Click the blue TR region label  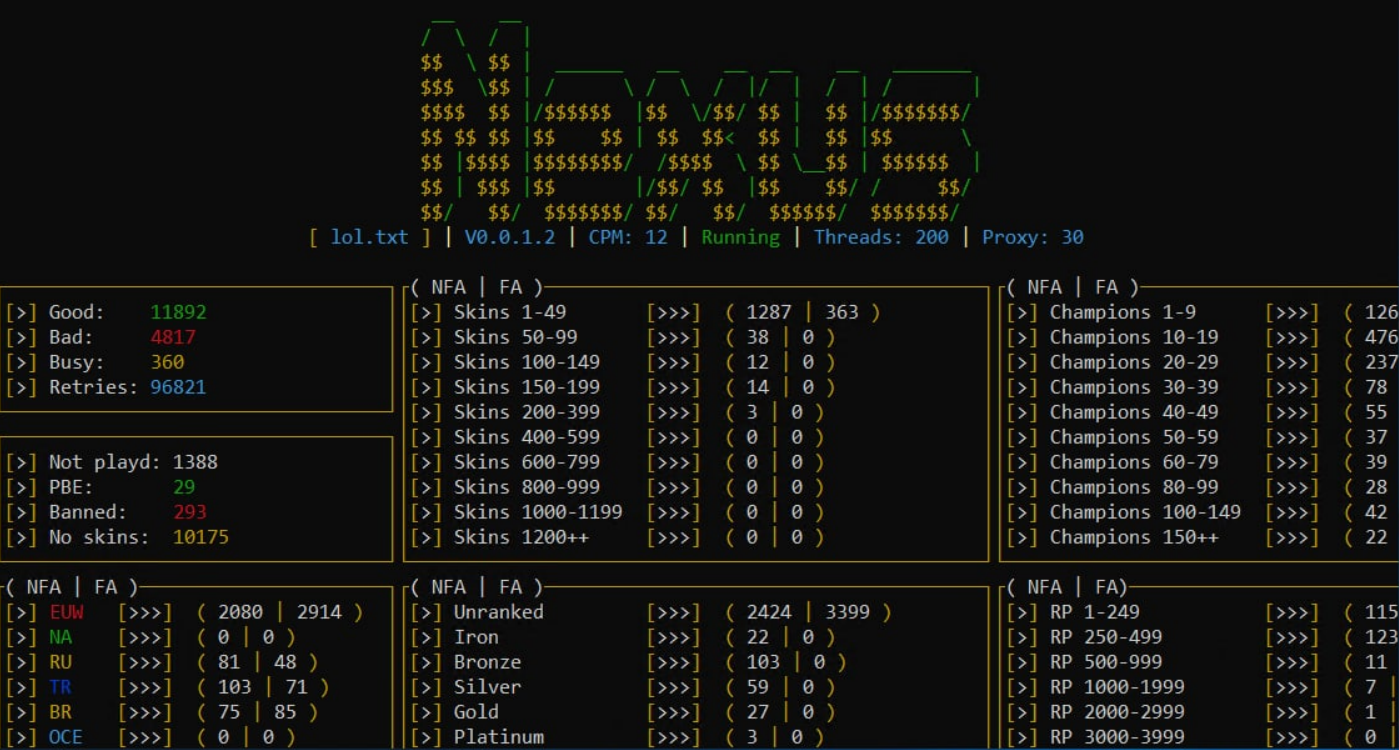tap(60, 687)
